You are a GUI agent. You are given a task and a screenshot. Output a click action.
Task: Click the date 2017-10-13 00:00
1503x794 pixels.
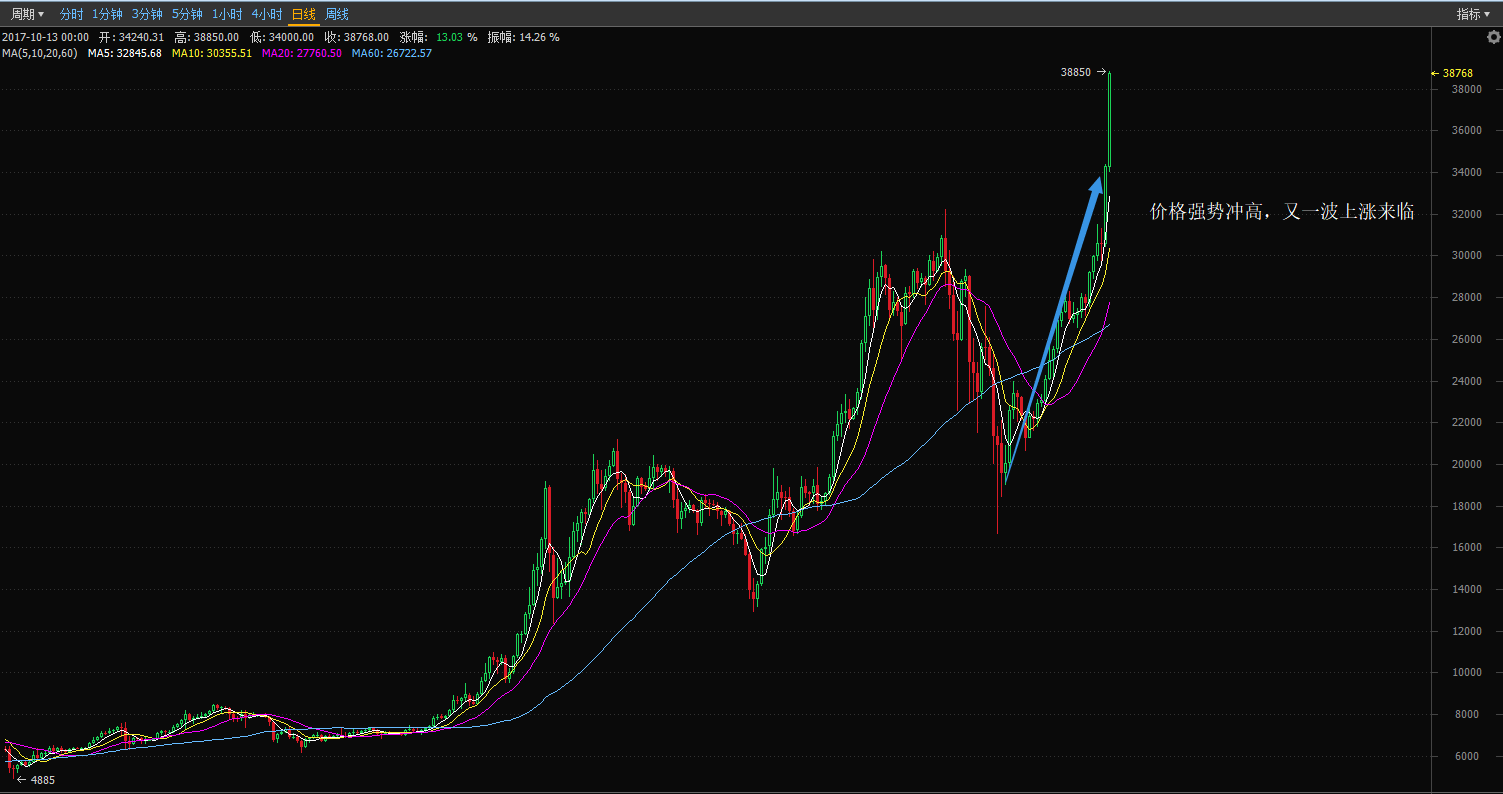tap(45, 37)
